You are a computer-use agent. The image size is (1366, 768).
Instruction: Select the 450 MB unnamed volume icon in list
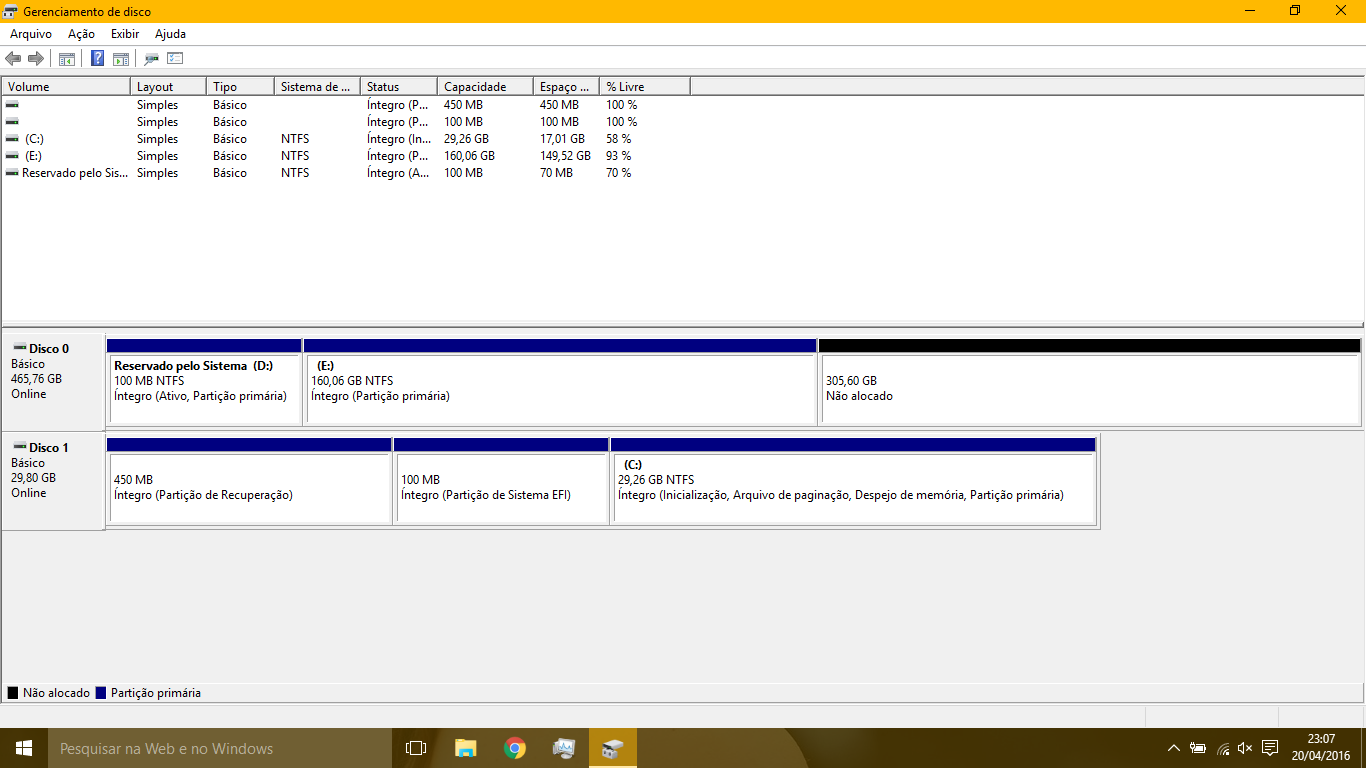pos(12,105)
